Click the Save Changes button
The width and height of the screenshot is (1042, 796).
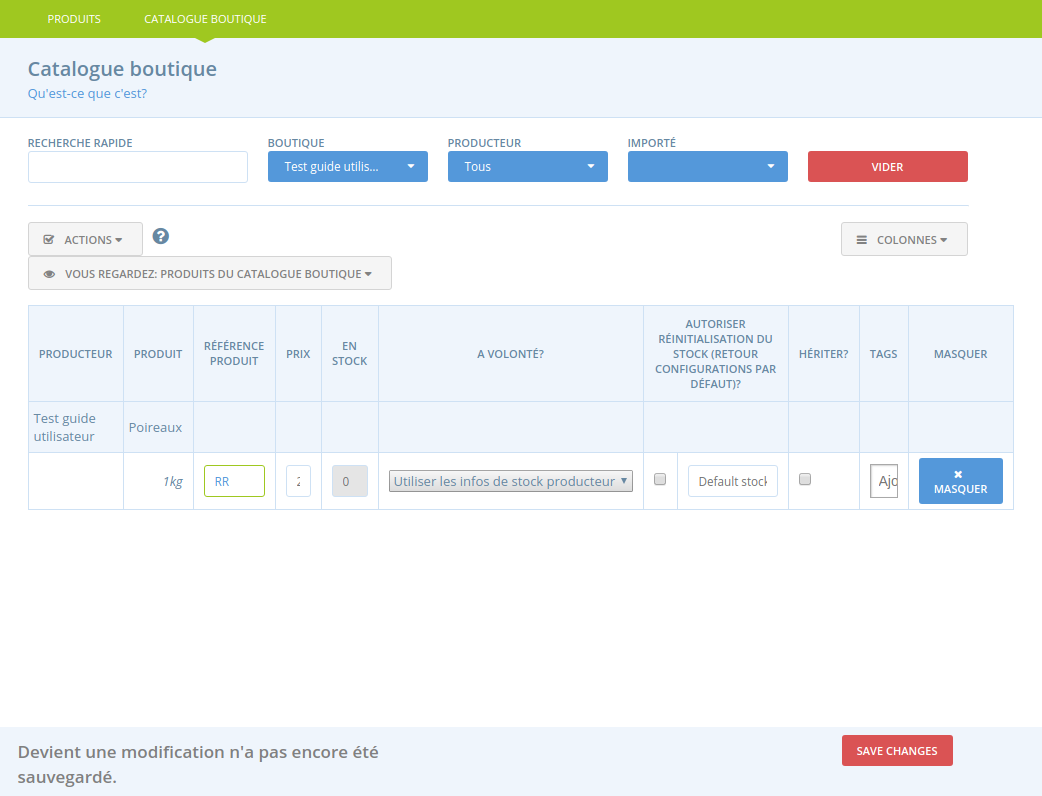coord(897,751)
